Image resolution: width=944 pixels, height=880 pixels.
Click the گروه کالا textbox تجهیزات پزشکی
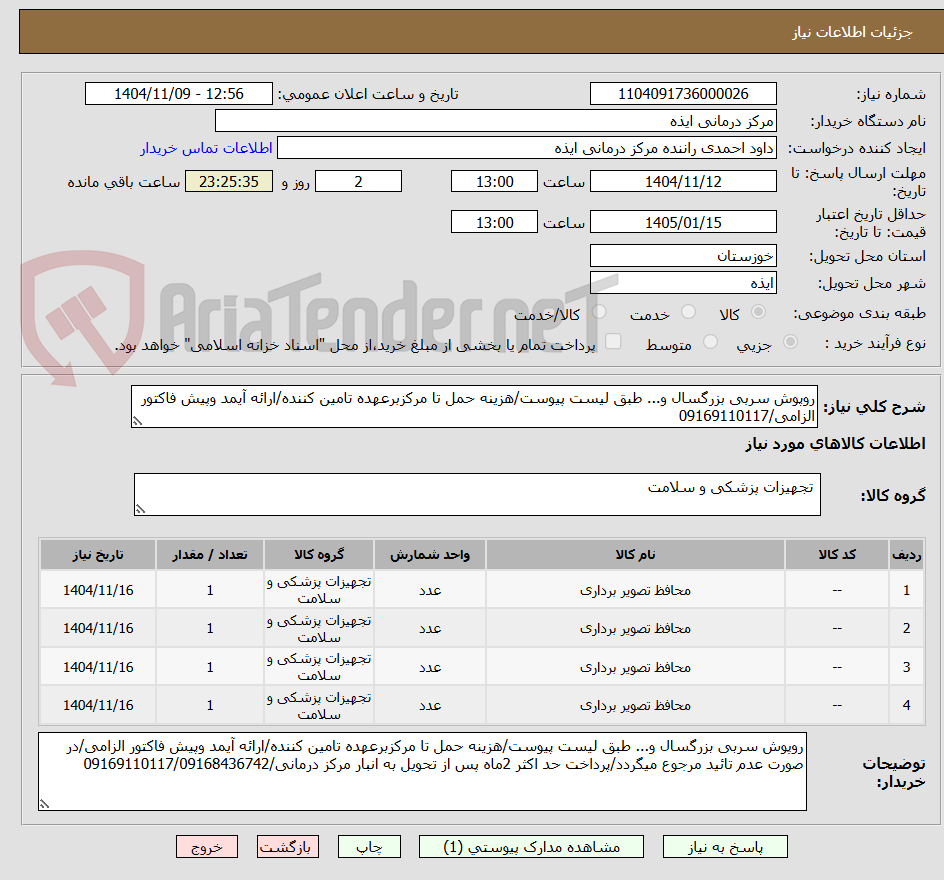(x=477, y=494)
